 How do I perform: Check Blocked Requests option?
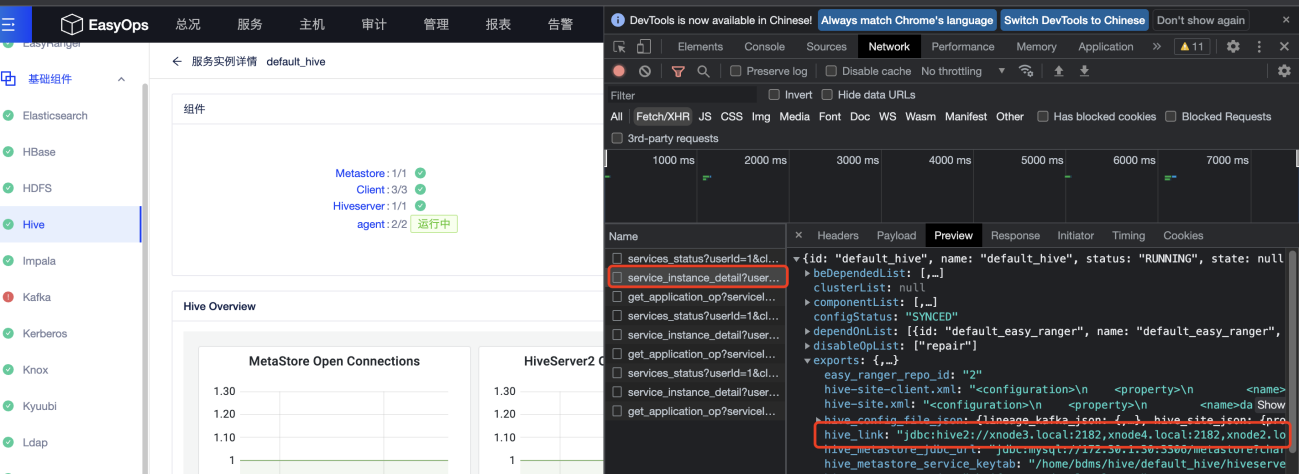(1171, 117)
